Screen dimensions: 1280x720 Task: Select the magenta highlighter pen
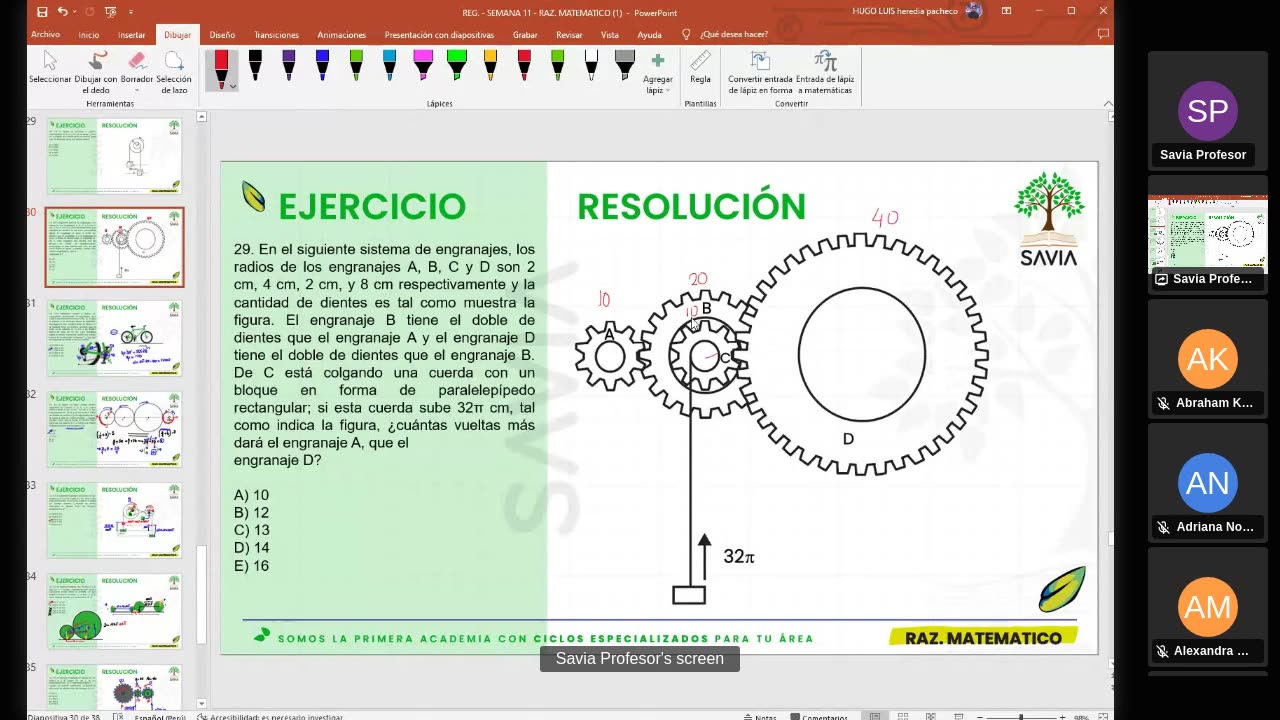click(423, 66)
